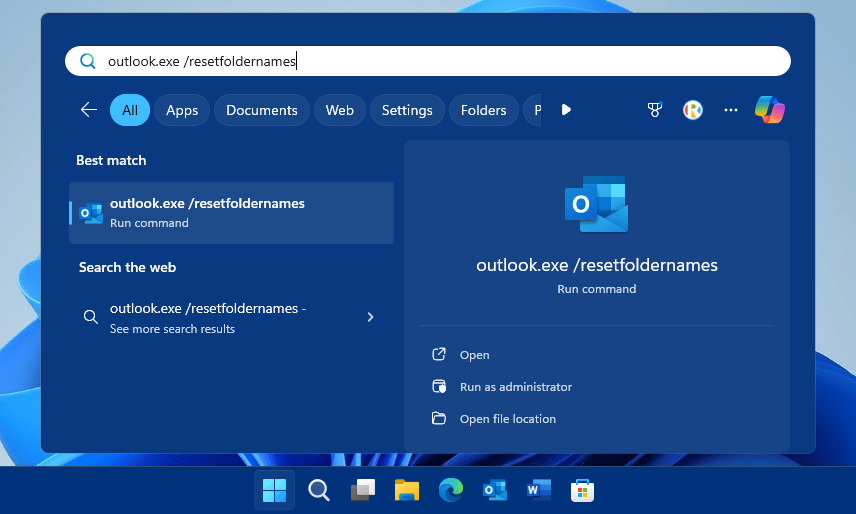This screenshot has width=856, height=514.
Task: Launch Microsoft Edge from the taskbar
Action: click(x=451, y=490)
